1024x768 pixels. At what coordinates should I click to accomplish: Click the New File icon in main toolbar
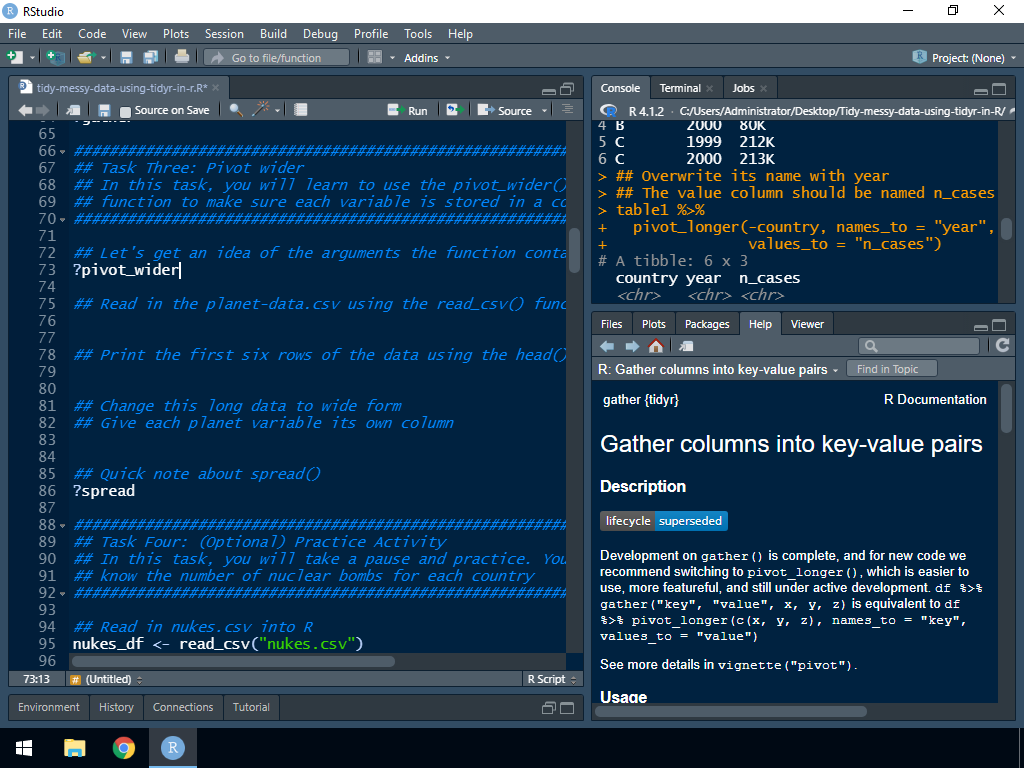[17, 58]
